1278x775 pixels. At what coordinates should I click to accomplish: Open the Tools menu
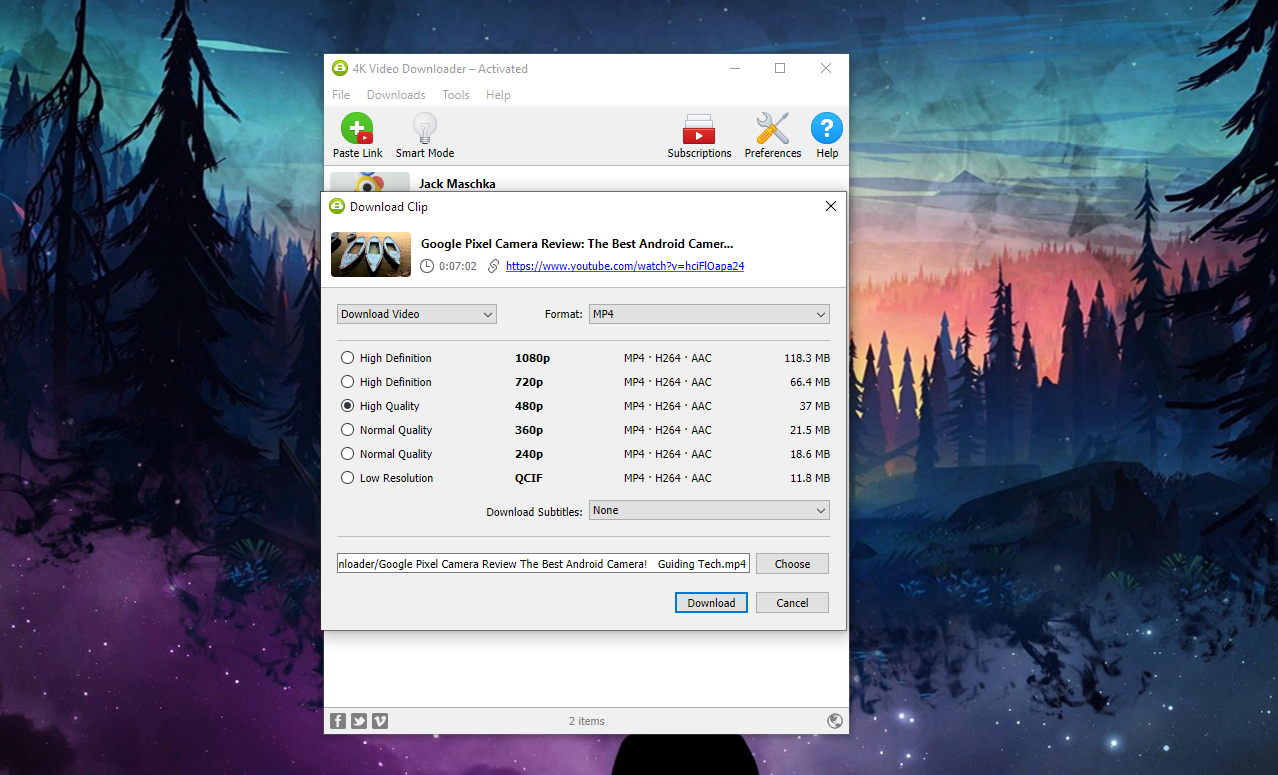(x=455, y=94)
